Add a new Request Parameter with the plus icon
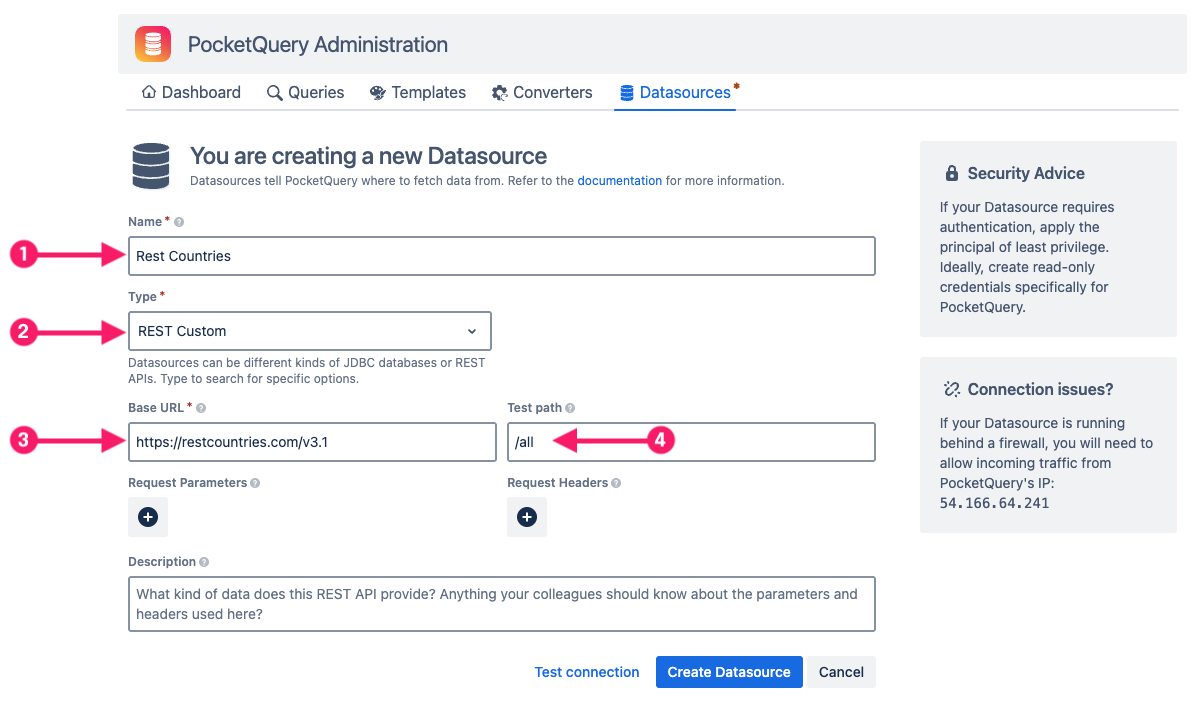 coord(147,517)
